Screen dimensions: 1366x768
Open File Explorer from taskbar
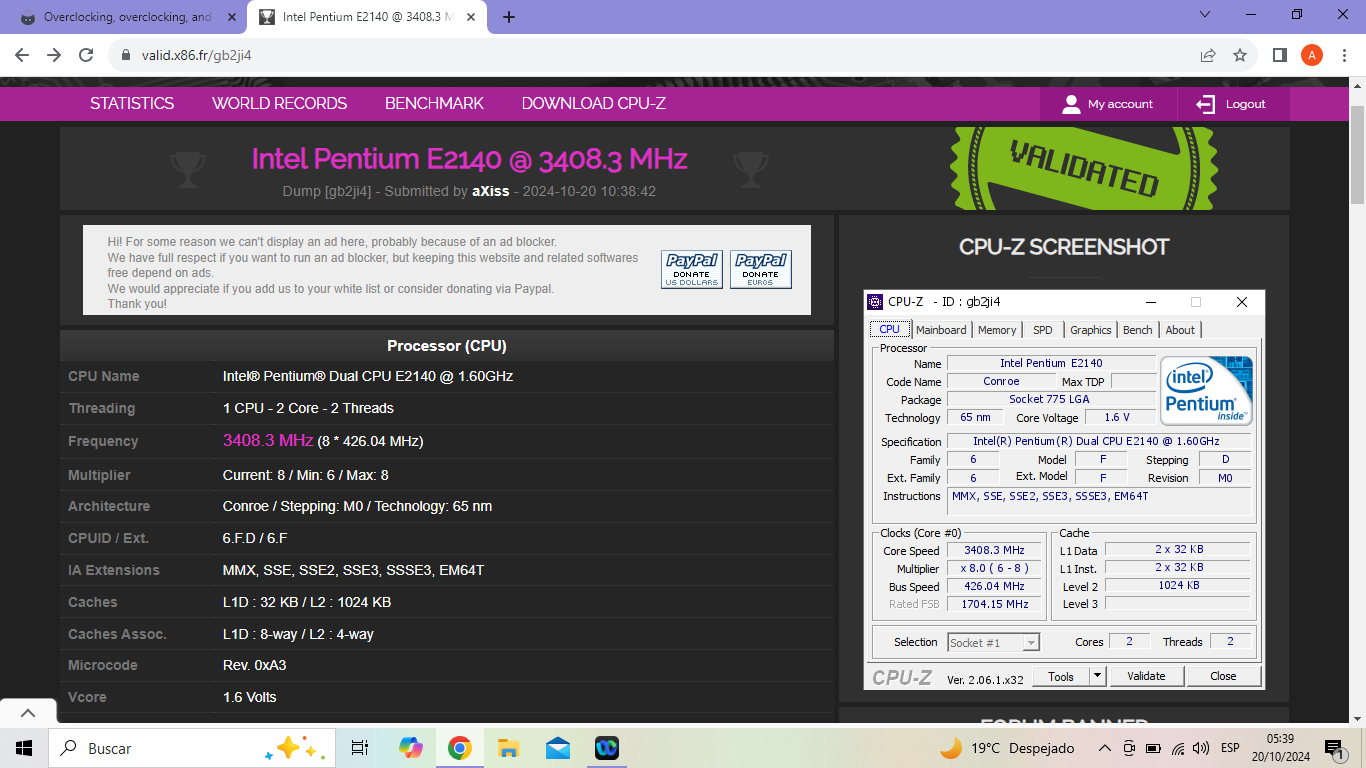[x=509, y=748]
